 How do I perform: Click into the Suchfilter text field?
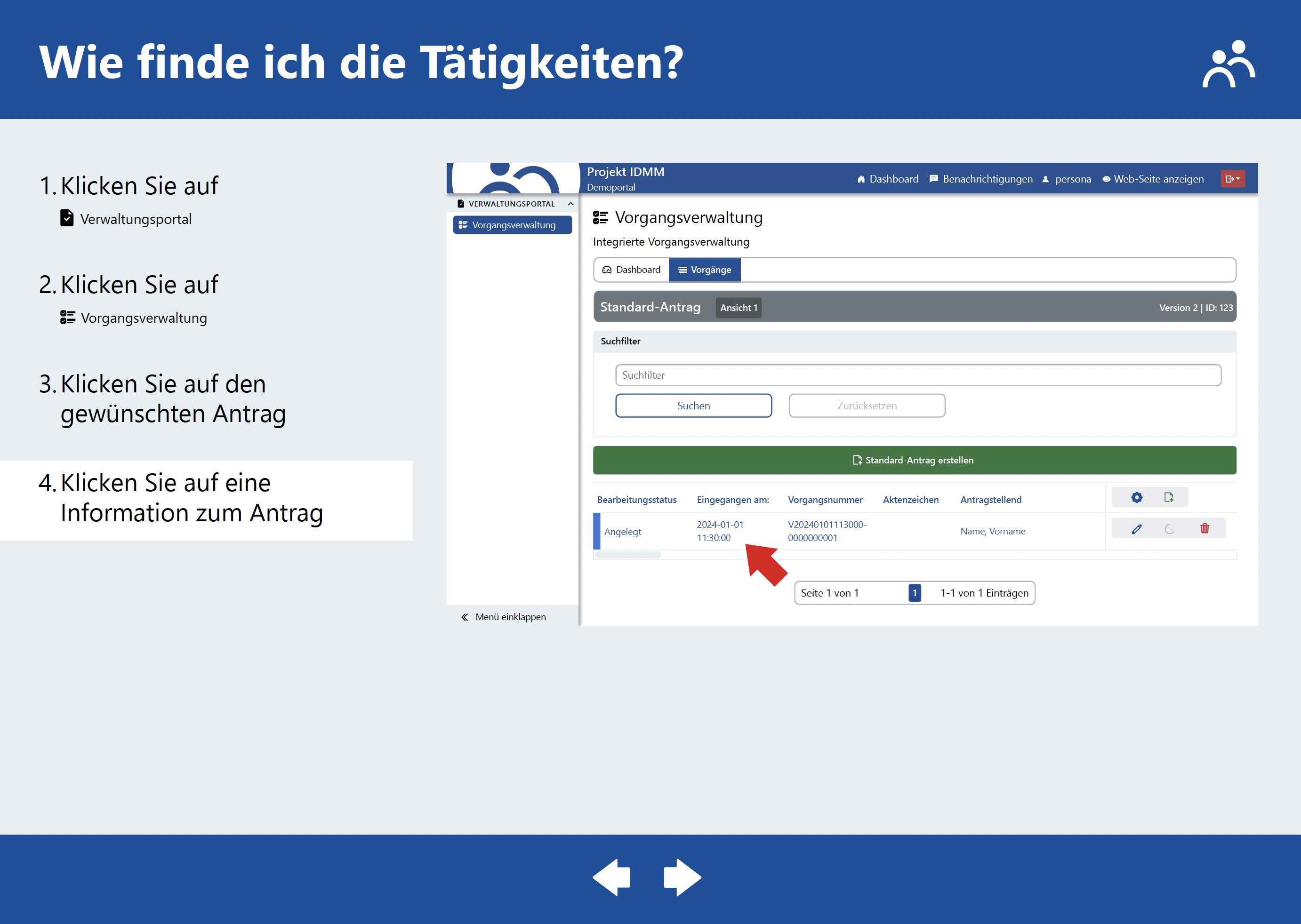(917, 375)
